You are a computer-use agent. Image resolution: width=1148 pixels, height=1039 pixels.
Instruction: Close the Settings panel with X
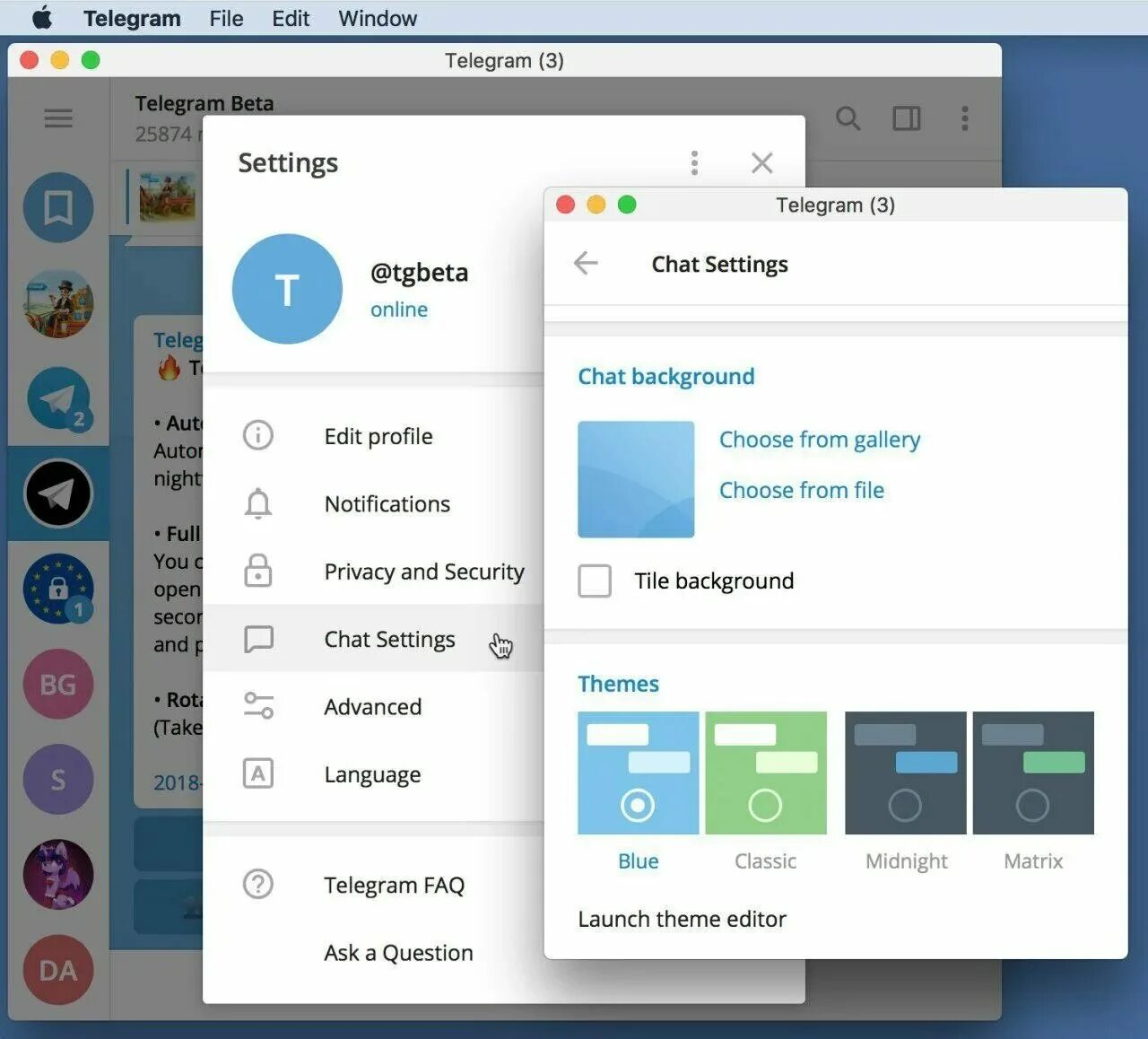coord(762,162)
